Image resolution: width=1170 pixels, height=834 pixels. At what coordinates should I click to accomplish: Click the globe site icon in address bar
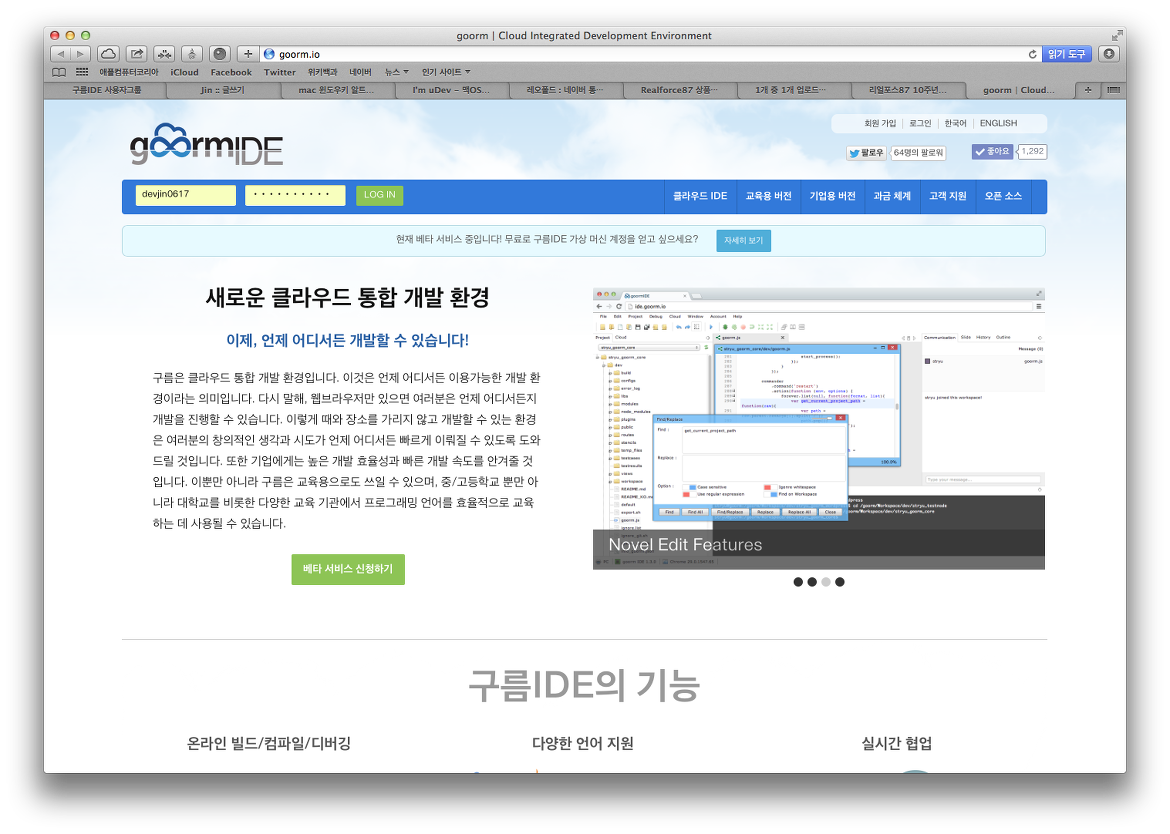[269, 54]
